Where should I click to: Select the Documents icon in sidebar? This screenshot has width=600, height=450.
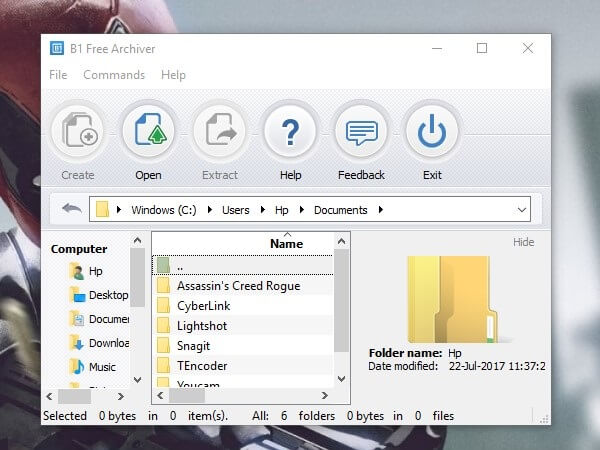(x=77, y=319)
